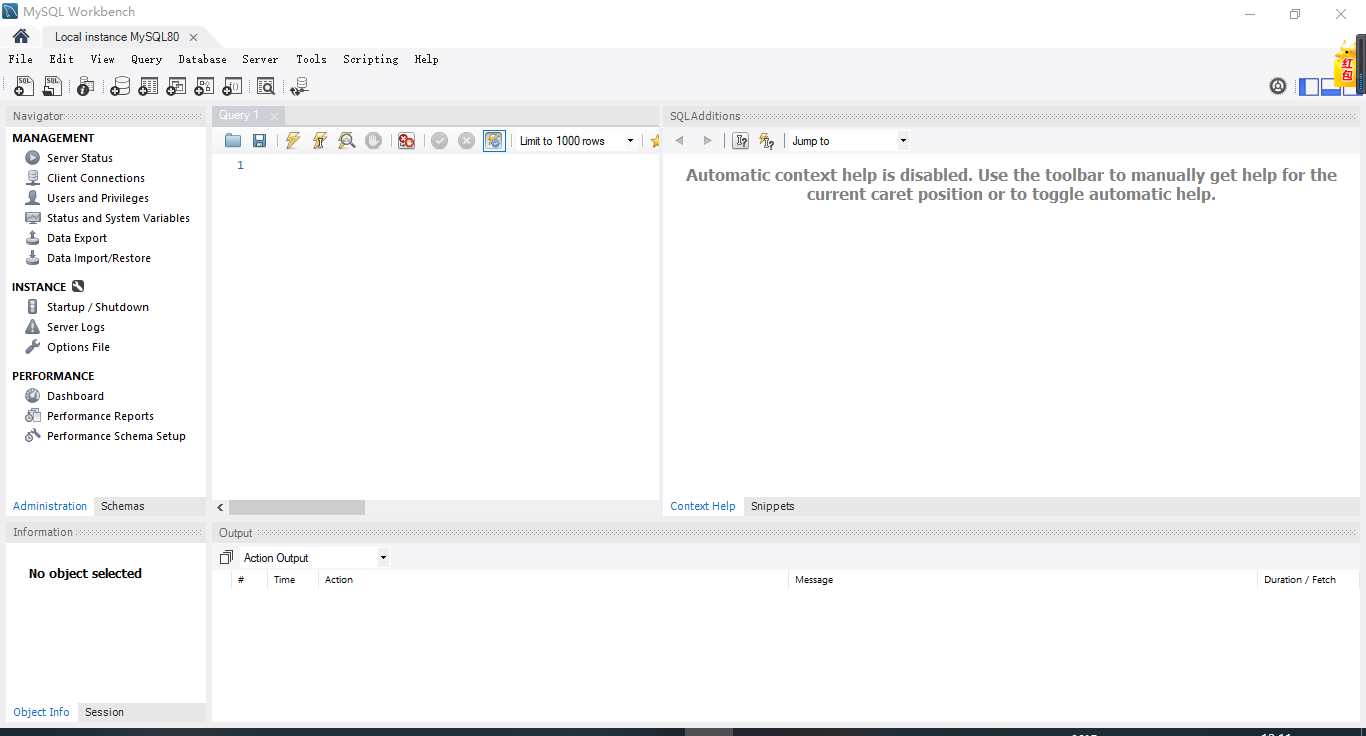Go forward in context help
Viewport: 1366px width, 736px height.
(x=708, y=141)
